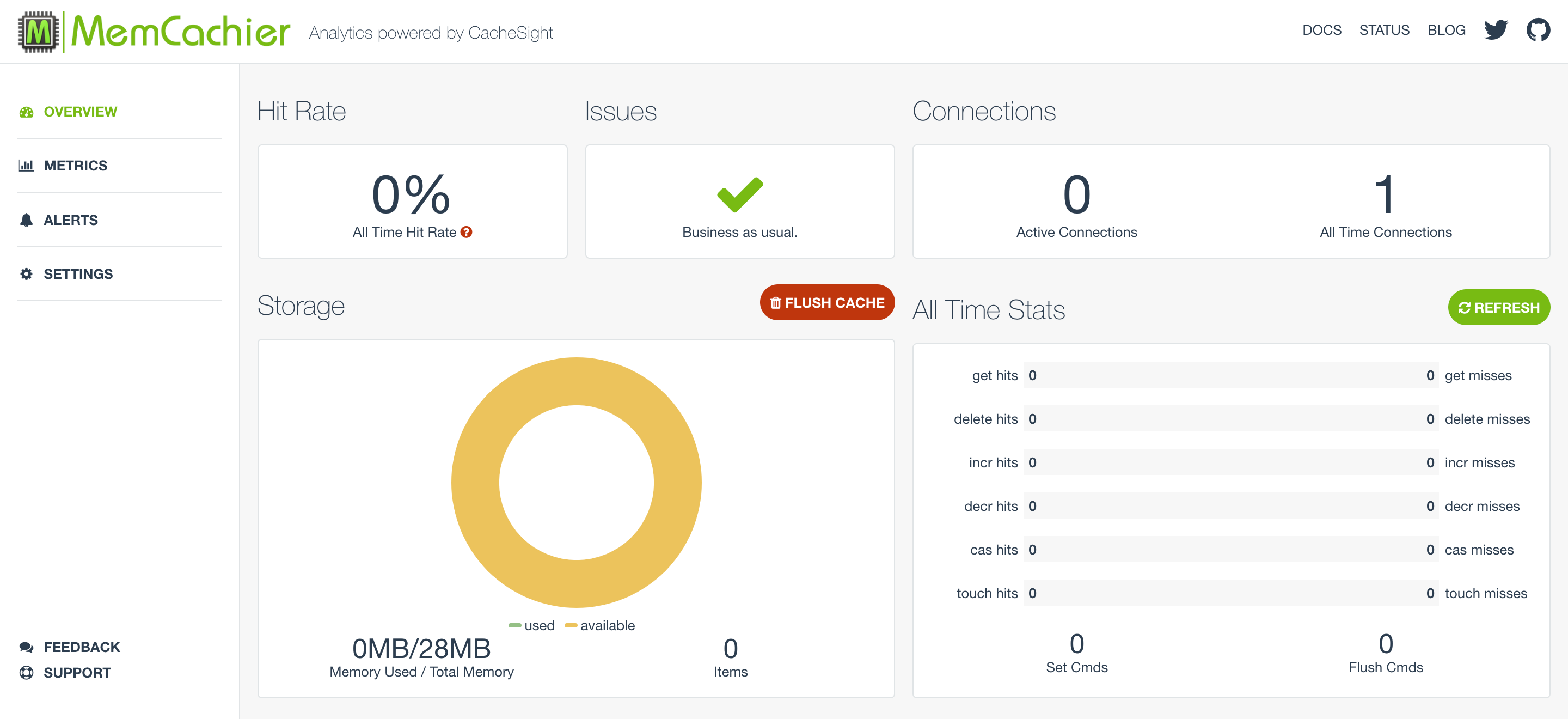This screenshot has width=1568, height=719.
Task: Open the GitHub octocat icon link
Action: (x=1538, y=30)
